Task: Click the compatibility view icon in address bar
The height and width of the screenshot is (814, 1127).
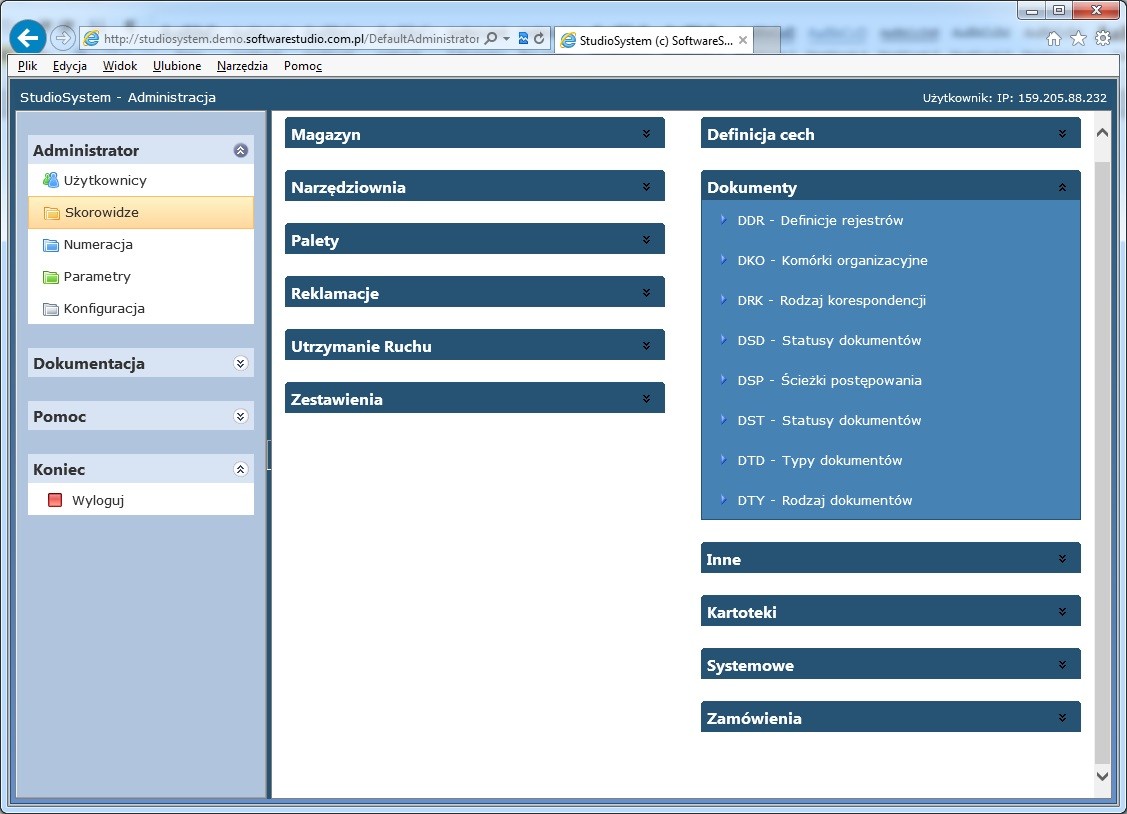Action: pyautogui.click(x=523, y=38)
